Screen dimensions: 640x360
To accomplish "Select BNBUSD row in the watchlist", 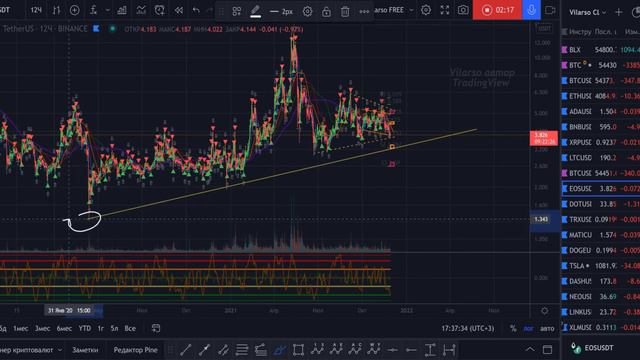I will tap(601, 127).
